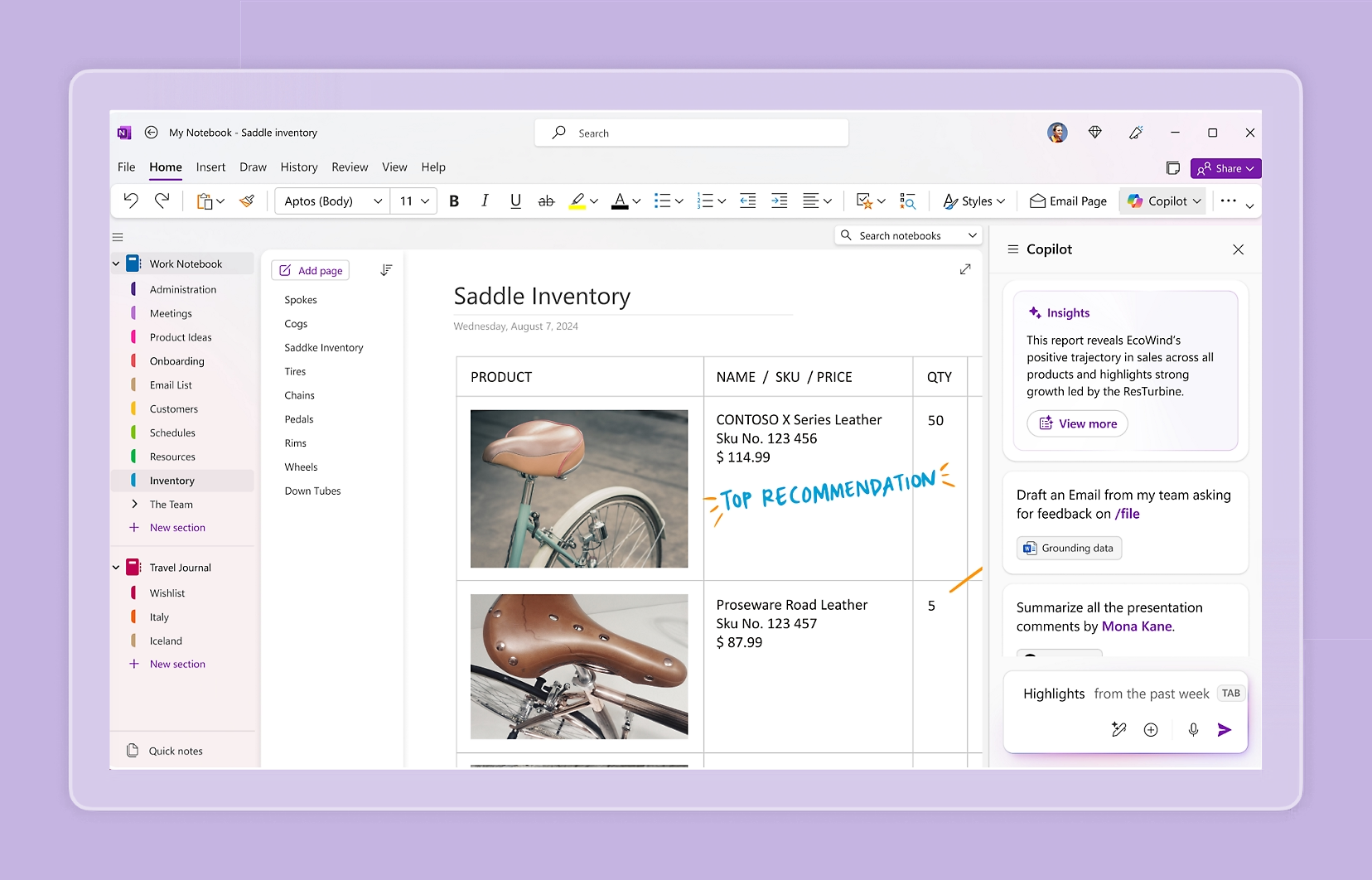Select the Format Painter brush icon

click(x=247, y=201)
